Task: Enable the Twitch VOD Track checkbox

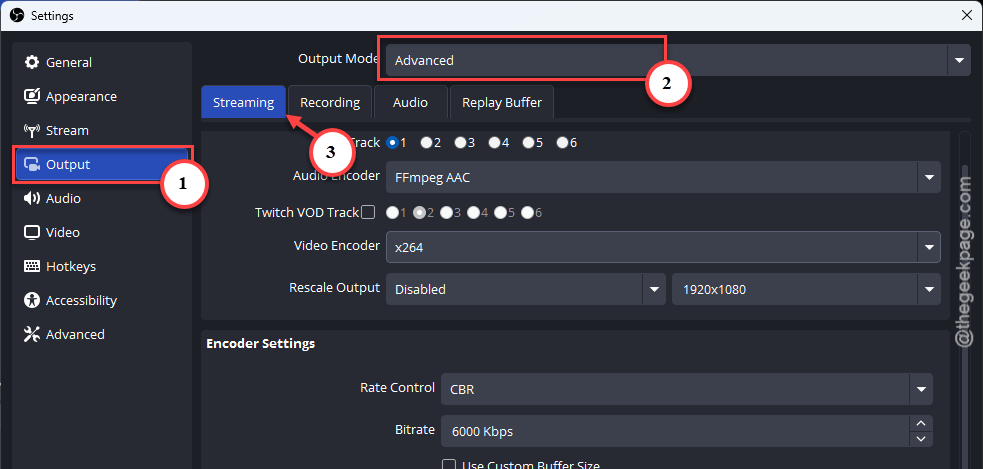Action: (x=368, y=213)
